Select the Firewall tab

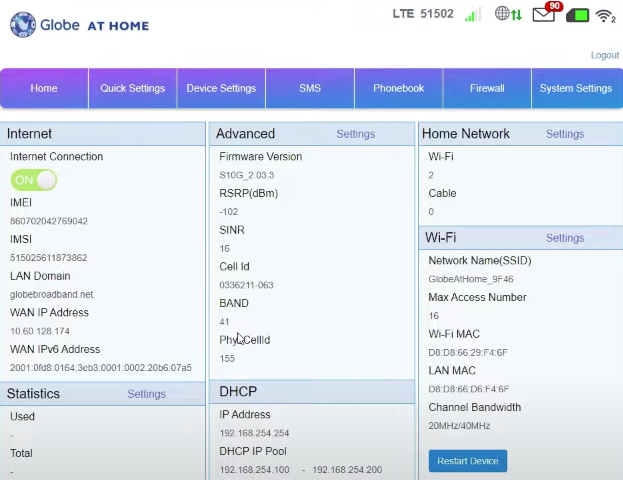click(x=487, y=88)
